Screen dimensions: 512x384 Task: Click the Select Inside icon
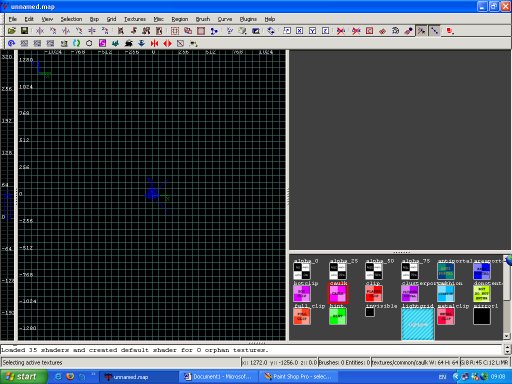point(159,31)
